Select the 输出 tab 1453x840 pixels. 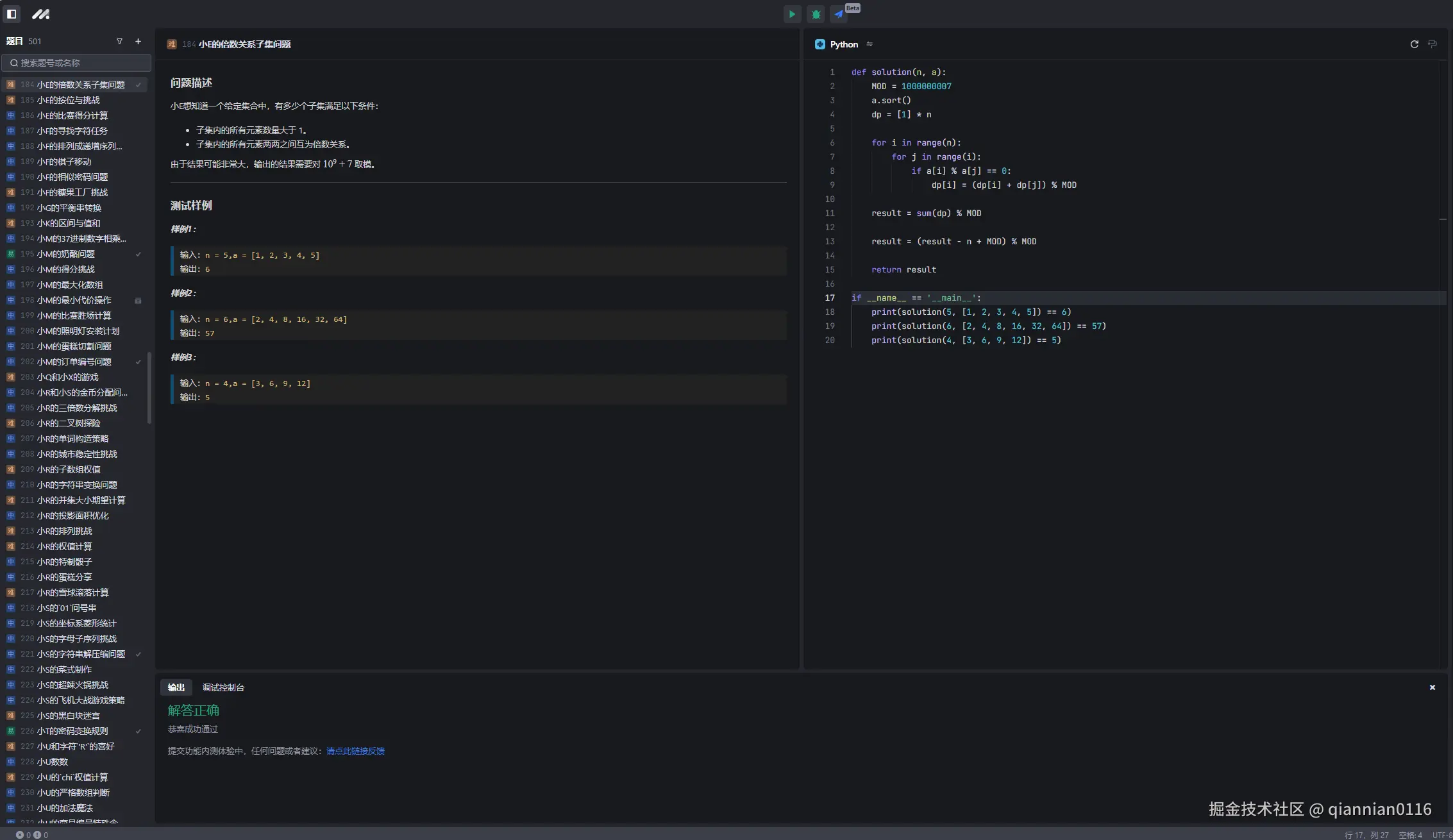(x=176, y=687)
